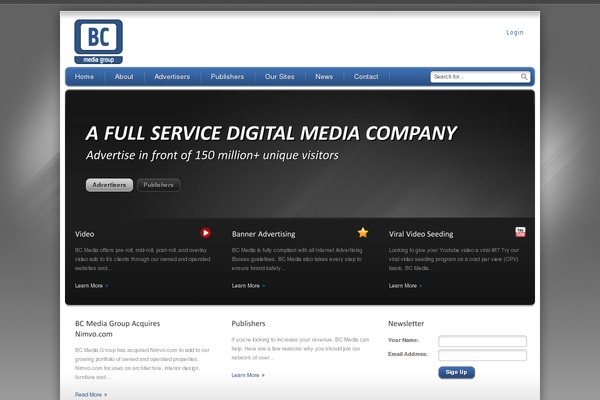Click the banner headline A FULL SERVICE DIGITAL MEDIA COMPANY
This screenshot has height=400, width=600.
coord(271,133)
